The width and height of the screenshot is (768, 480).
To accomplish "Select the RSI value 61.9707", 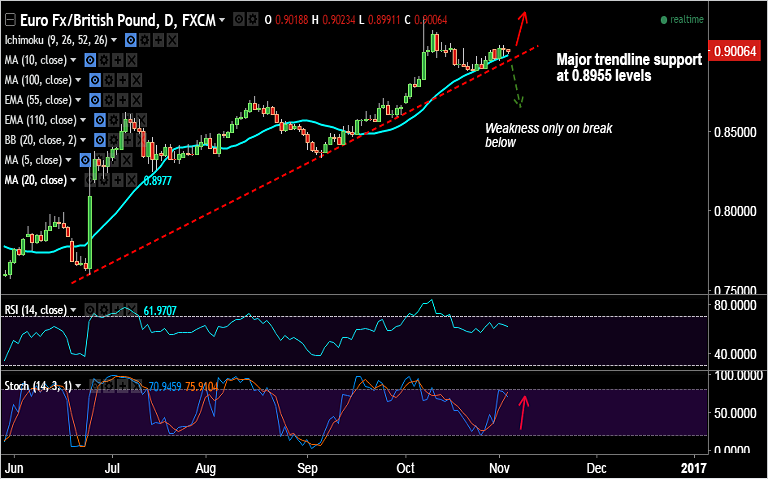I will 160,310.
